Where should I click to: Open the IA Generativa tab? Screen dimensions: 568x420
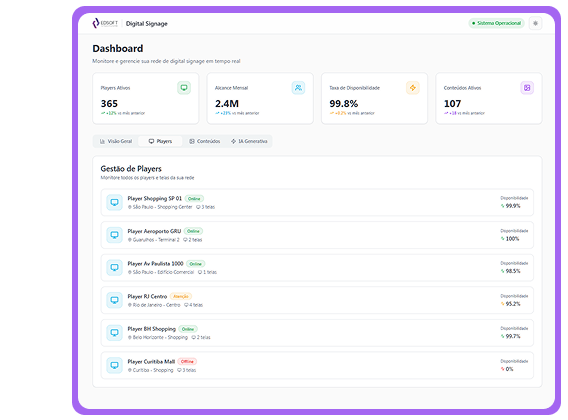click(x=249, y=141)
